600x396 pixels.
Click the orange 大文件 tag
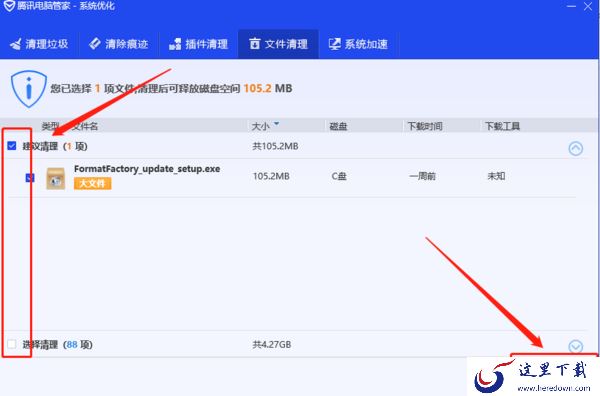point(93,184)
